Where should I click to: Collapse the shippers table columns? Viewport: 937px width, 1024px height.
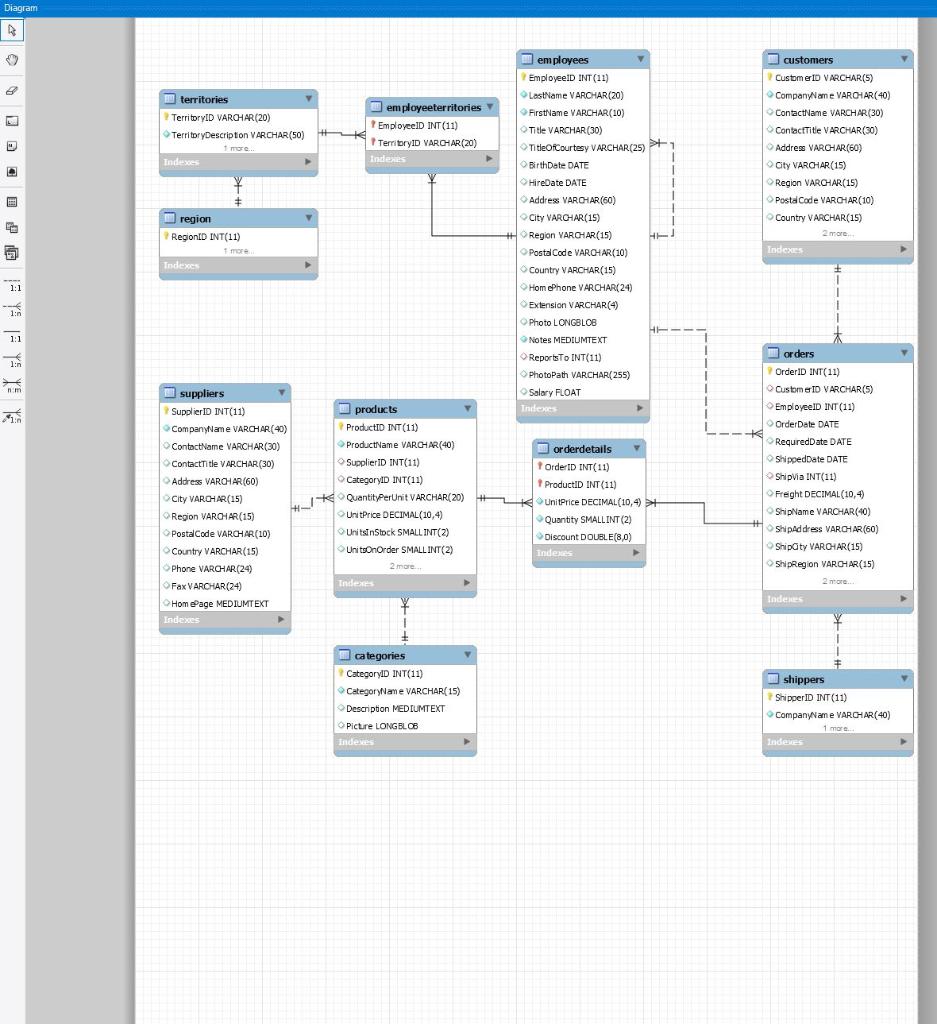pyautogui.click(x=904, y=679)
